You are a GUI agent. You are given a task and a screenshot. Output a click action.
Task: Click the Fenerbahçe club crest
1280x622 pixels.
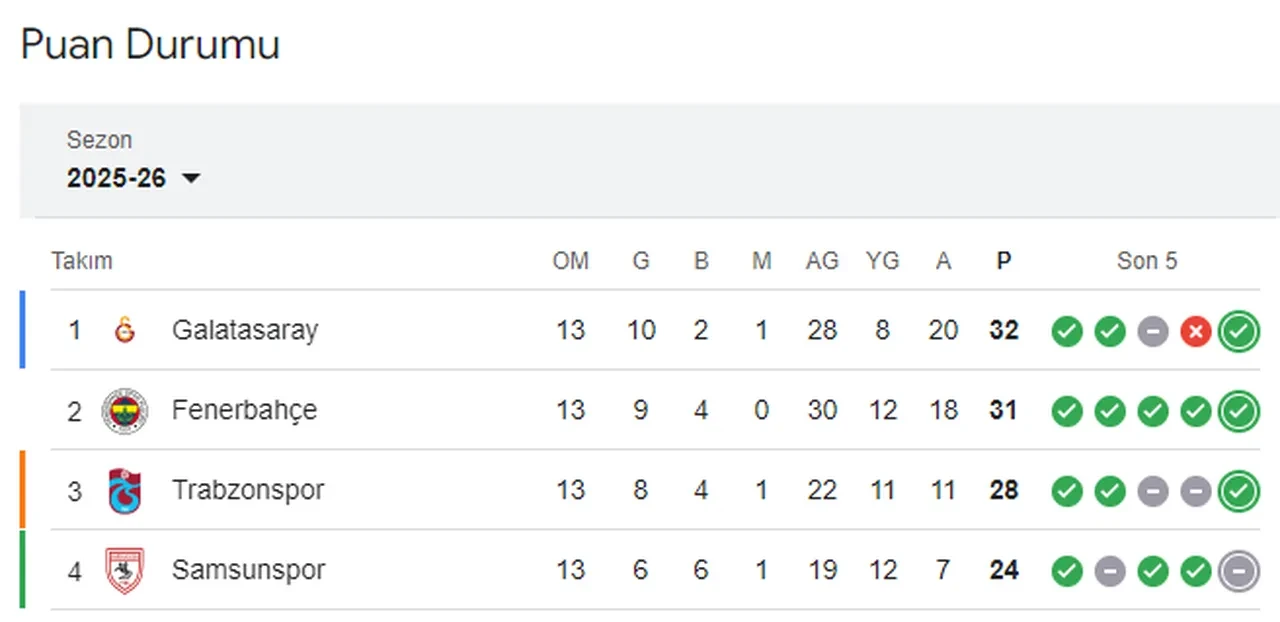[x=125, y=411]
